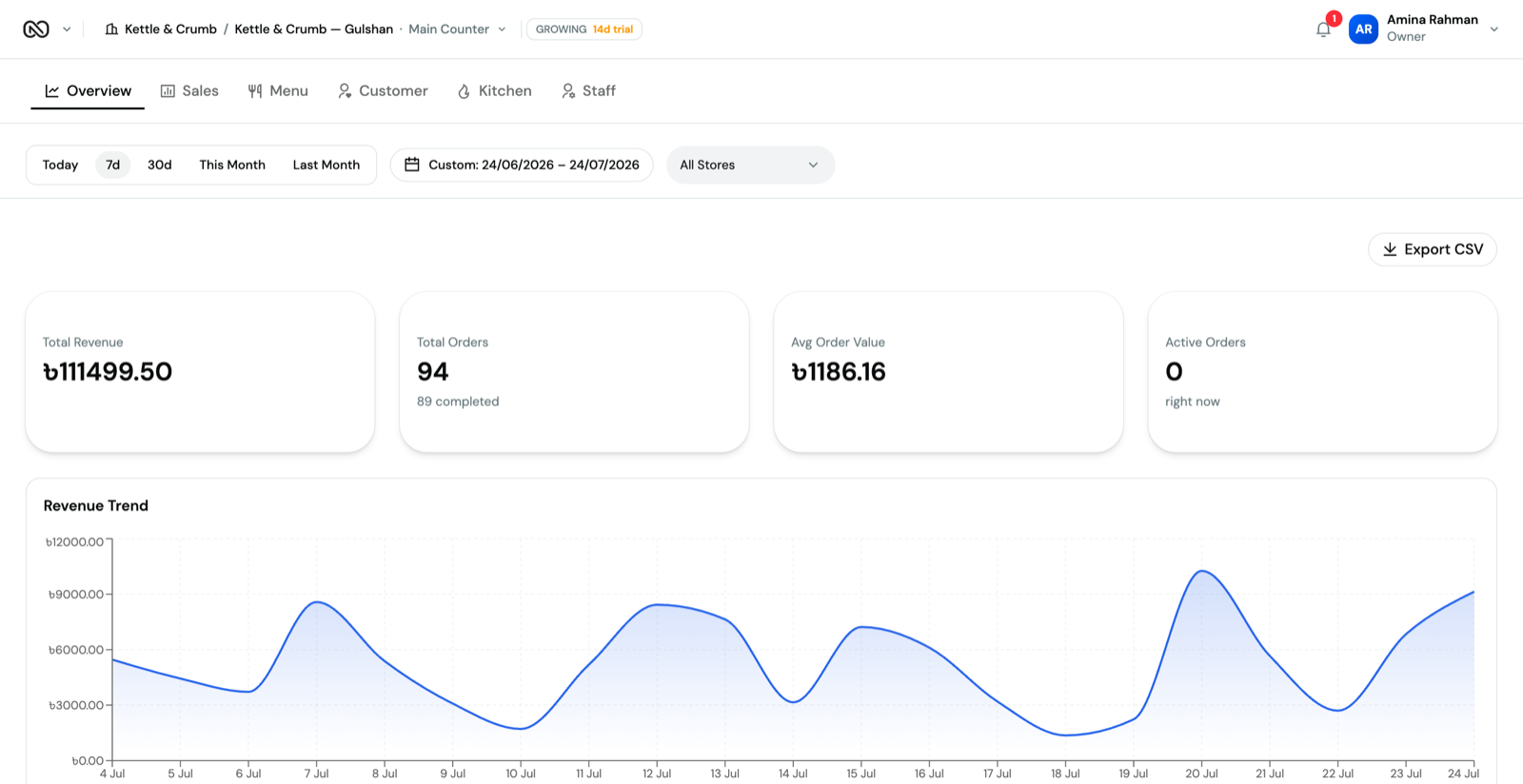Select the Today range option
Screen dimensions: 1523x784
(60, 165)
